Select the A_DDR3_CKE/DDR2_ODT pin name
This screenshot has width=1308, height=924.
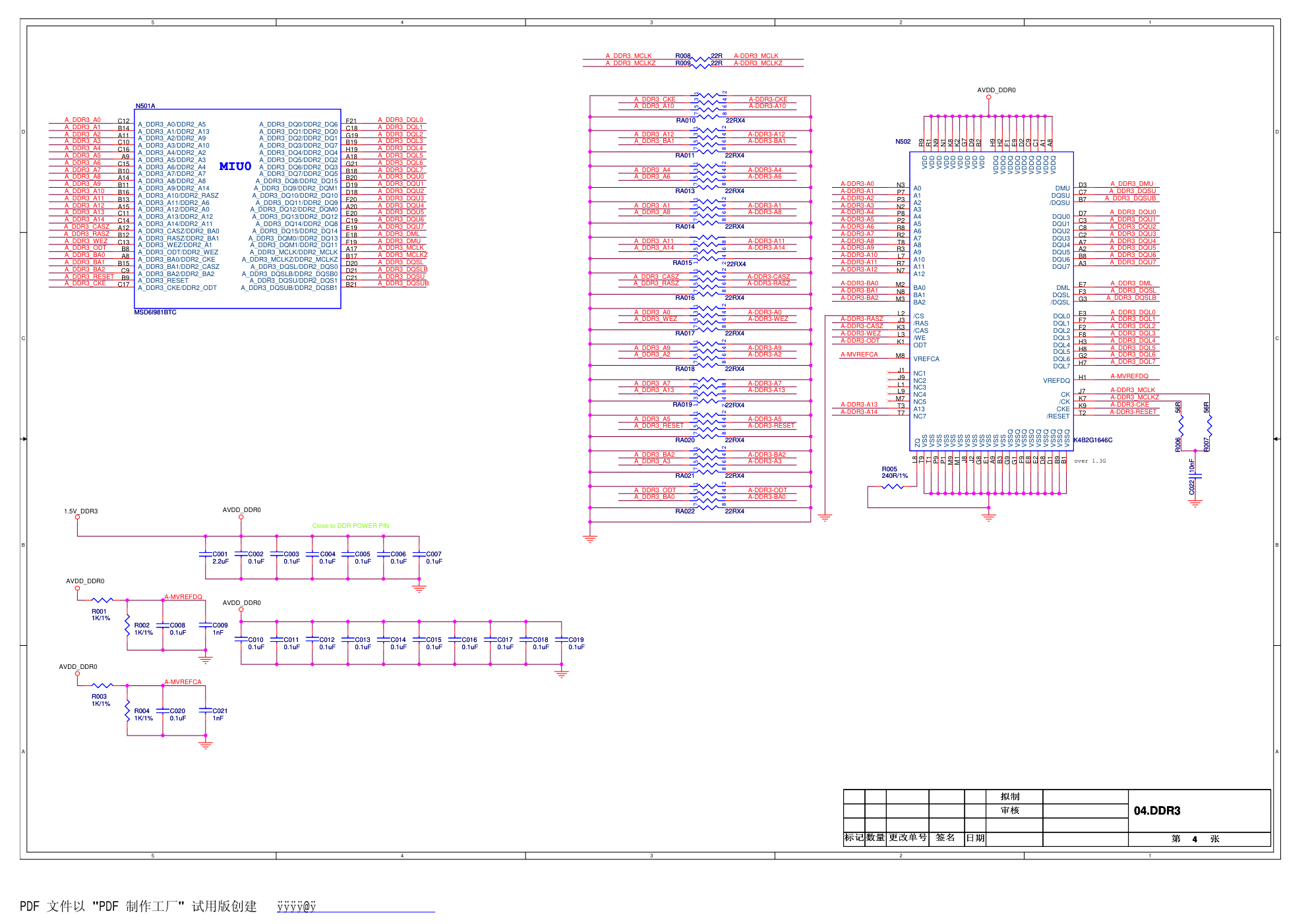point(177,288)
